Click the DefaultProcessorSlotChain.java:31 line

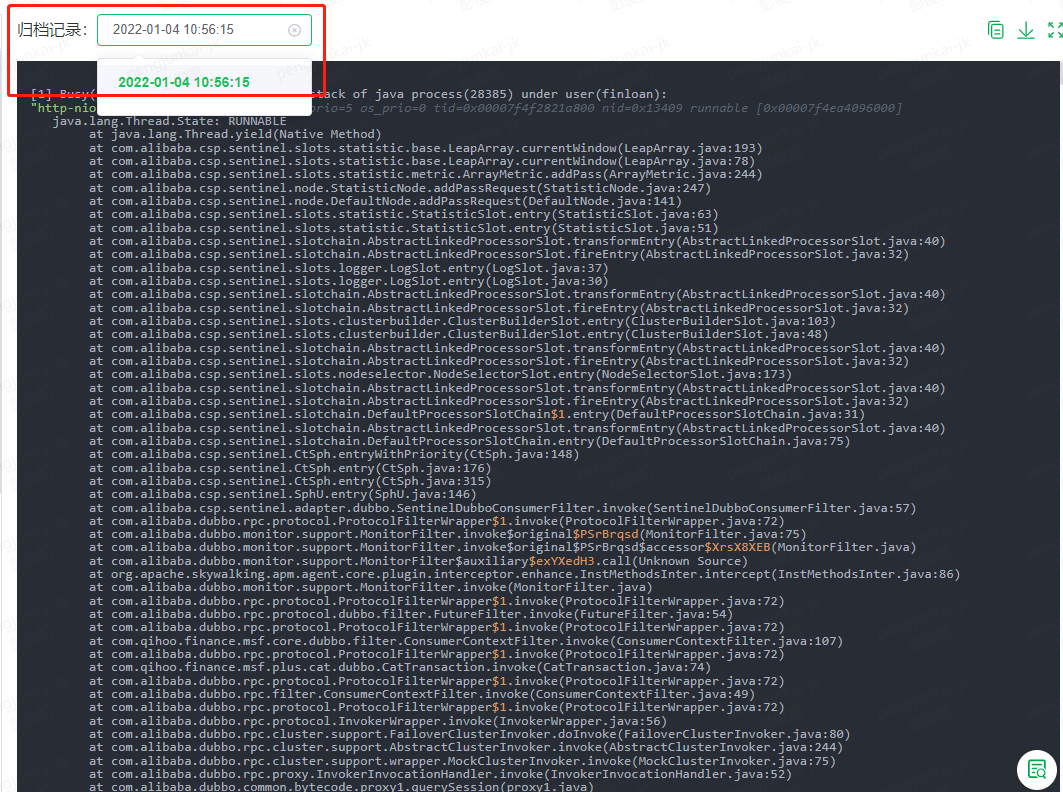pyautogui.click(x=477, y=414)
